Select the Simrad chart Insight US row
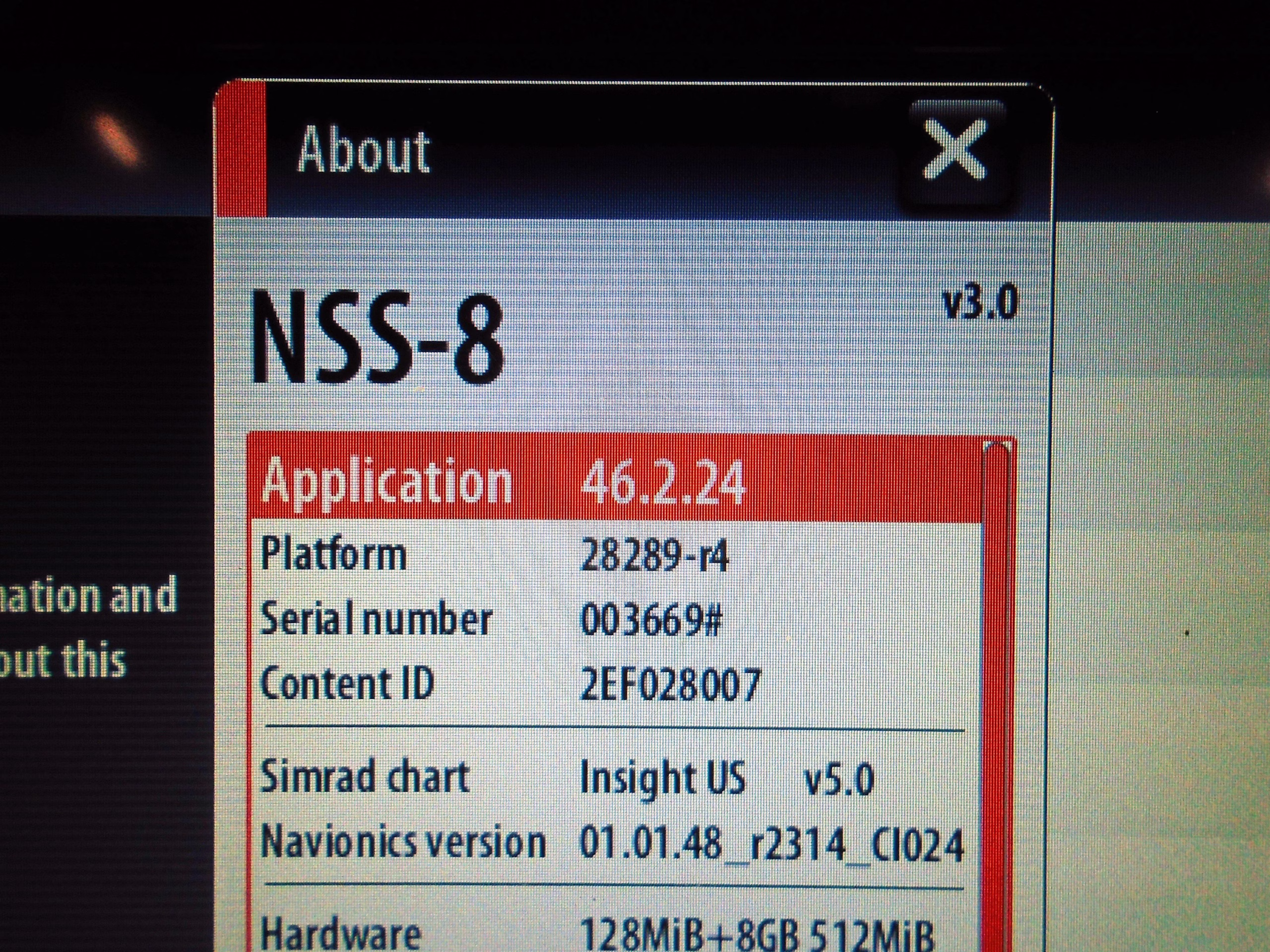 click(614, 777)
